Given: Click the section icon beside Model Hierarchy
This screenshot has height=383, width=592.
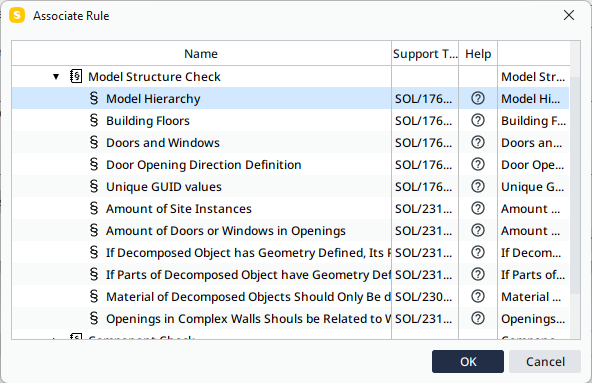Looking at the screenshot, I should (94, 98).
